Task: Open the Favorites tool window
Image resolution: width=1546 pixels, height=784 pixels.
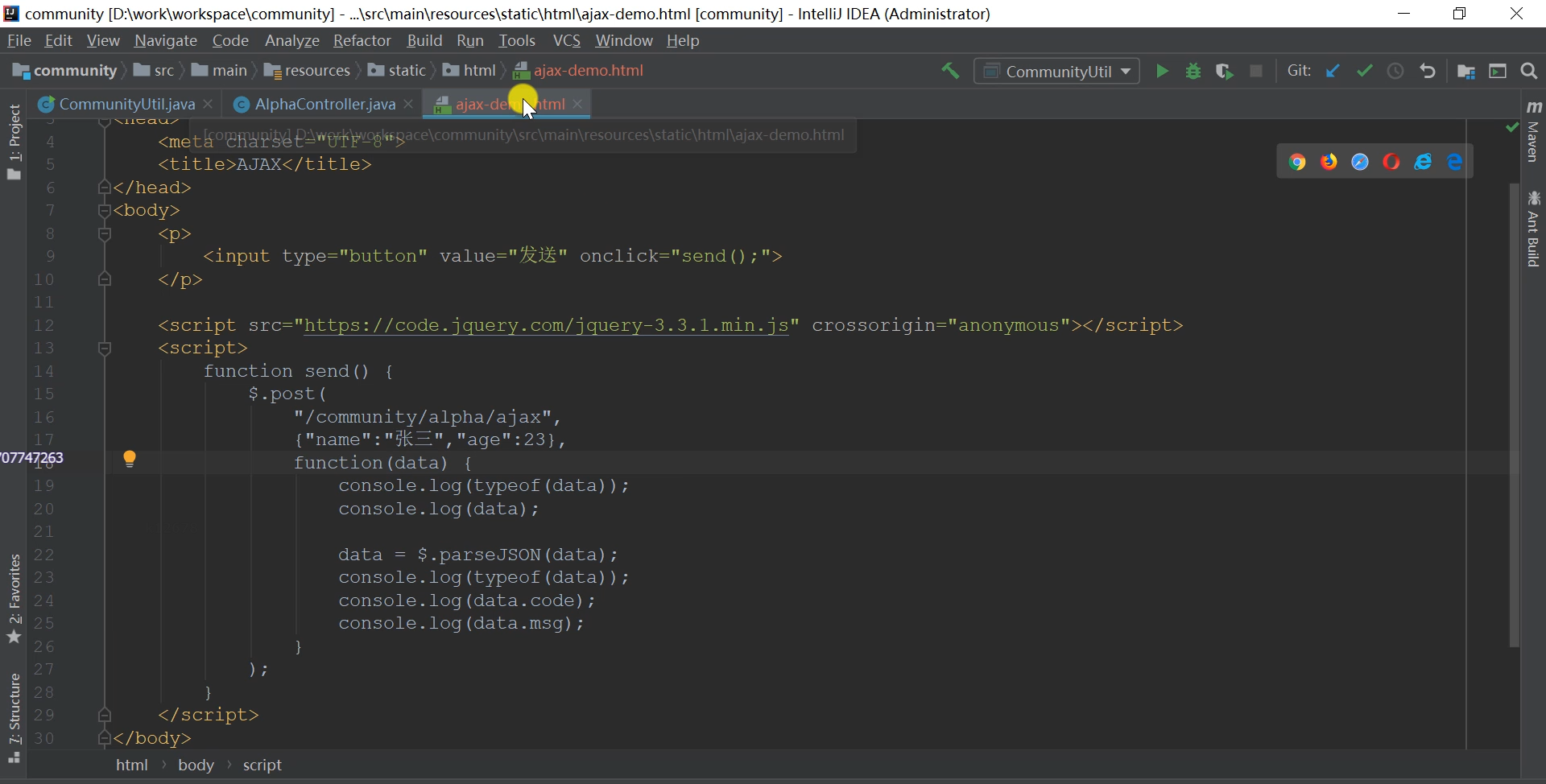Action: tap(14, 599)
